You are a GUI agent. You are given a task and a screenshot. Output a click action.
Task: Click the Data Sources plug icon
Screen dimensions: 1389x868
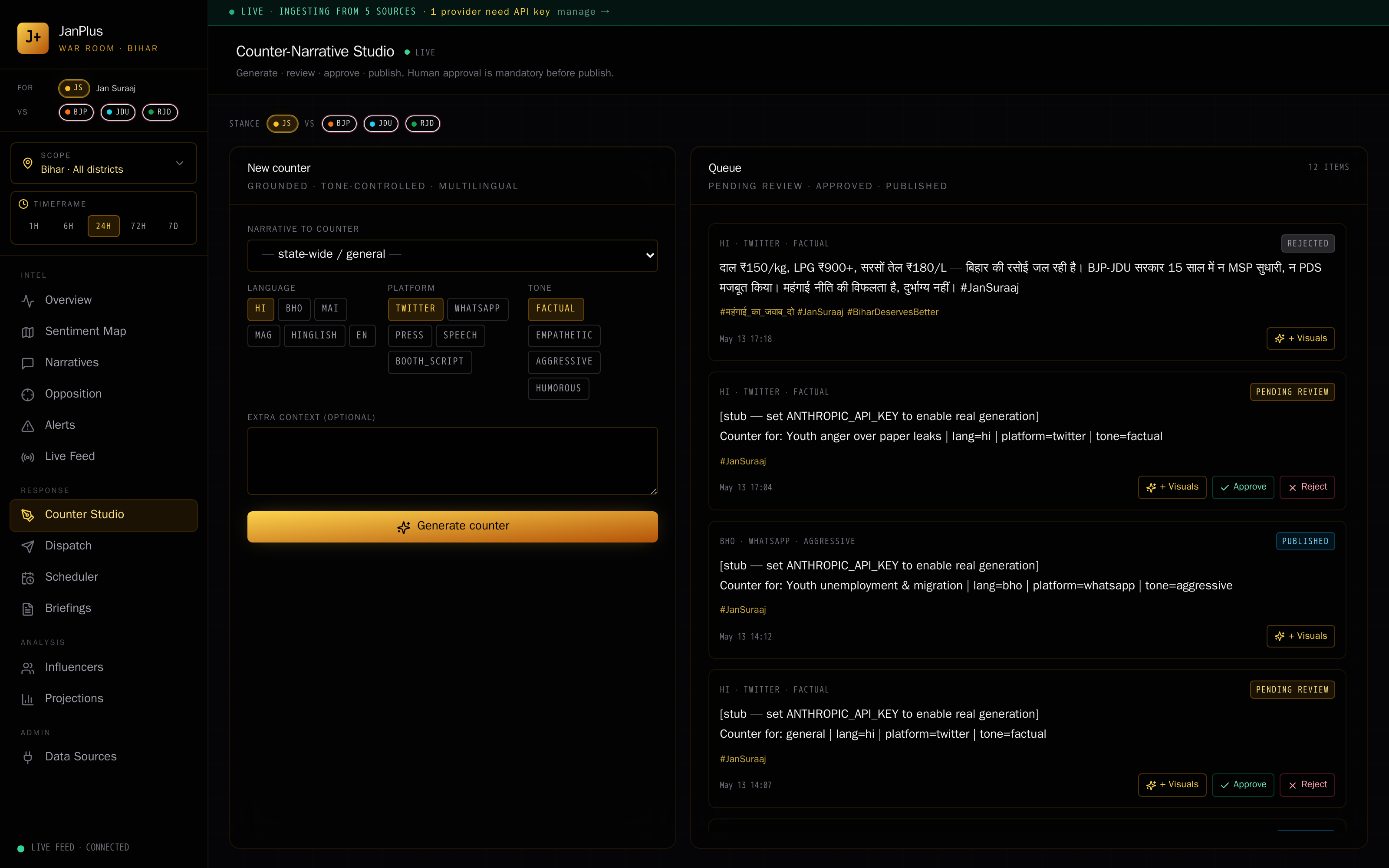coord(27,757)
